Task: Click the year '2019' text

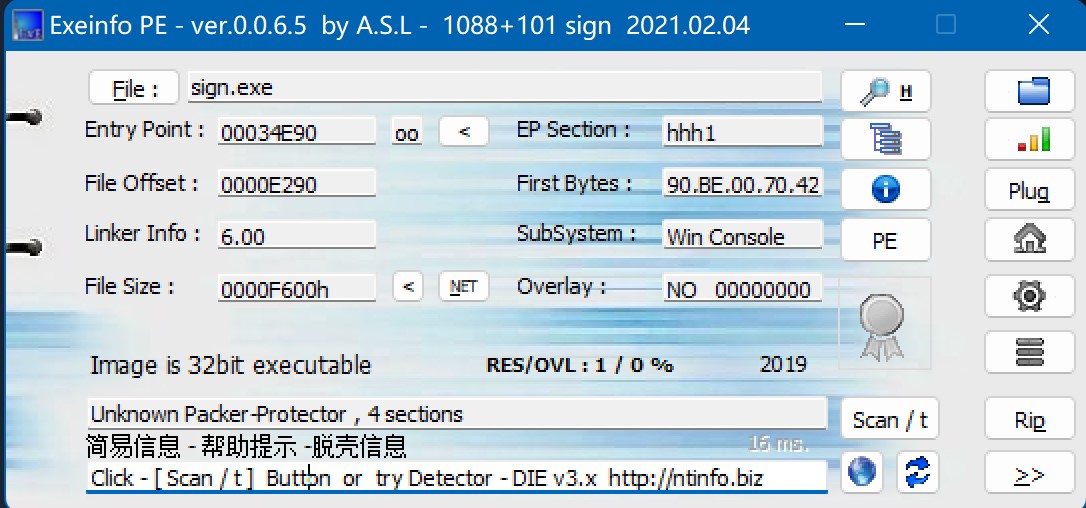Action: [x=783, y=365]
